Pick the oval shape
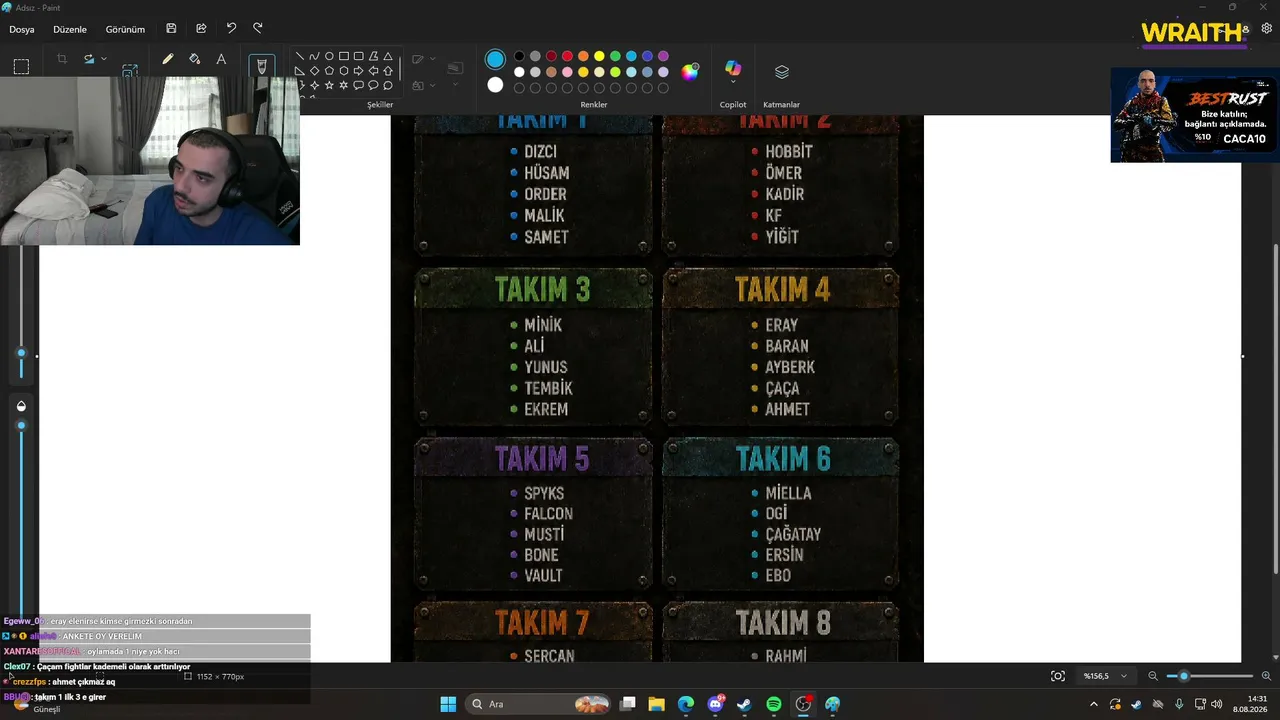Screen dimensions: 1280x720 tap(329, 56)
